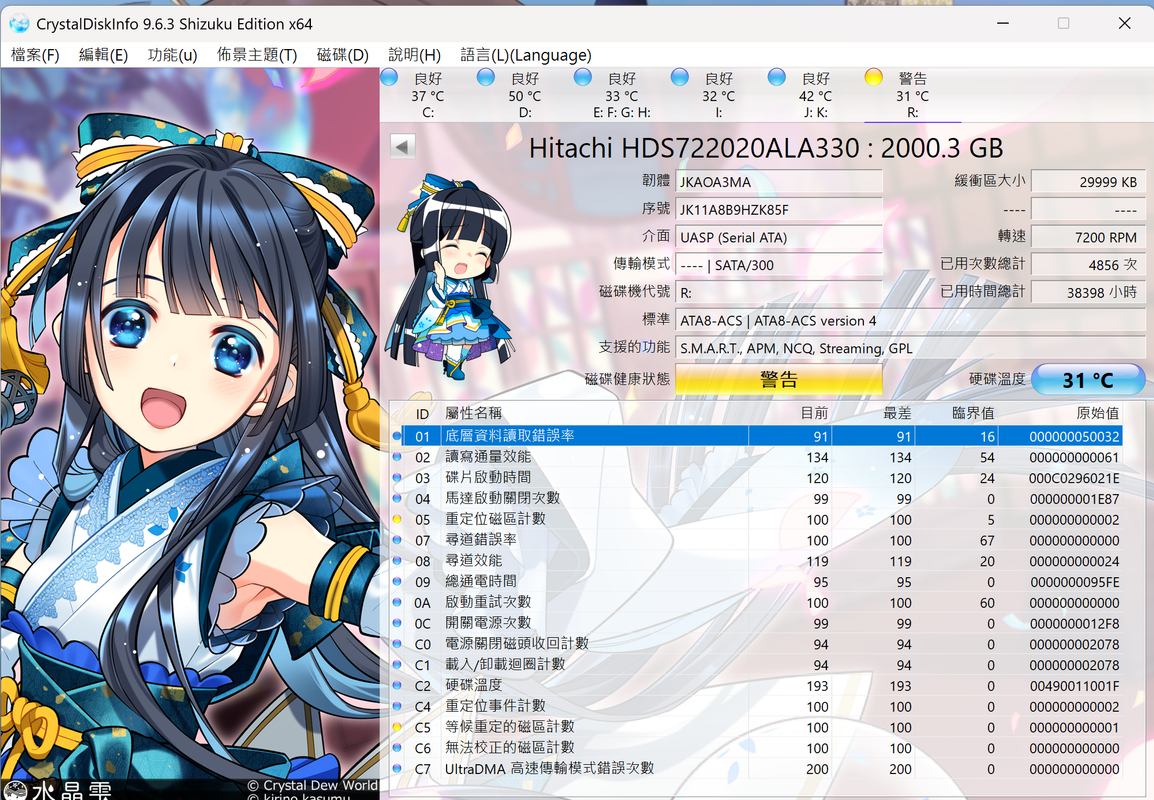This screenshot has height=800, width=1154.
Task: Click the blue status orb for E: F: G: H:
Action: point(583,77)
